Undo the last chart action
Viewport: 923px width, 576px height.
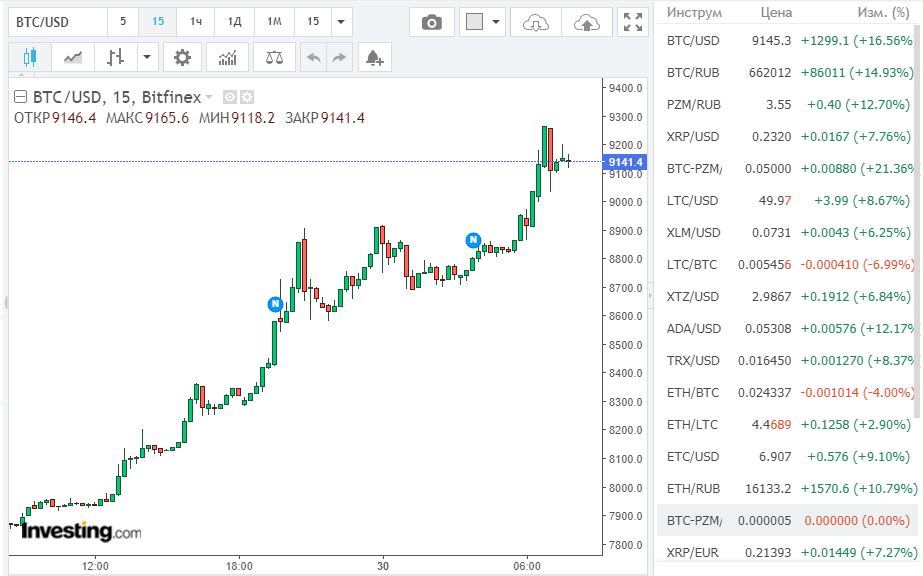[x=314, y=58]
